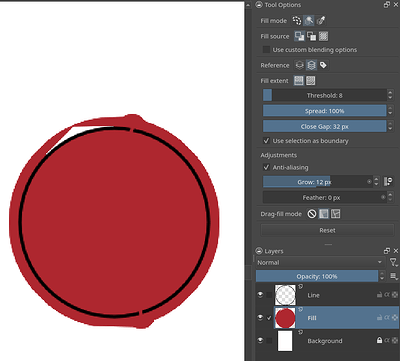Select the contiguous region Fill mode icon
This screenshot has height=361, width=400.
coord(309,21)
